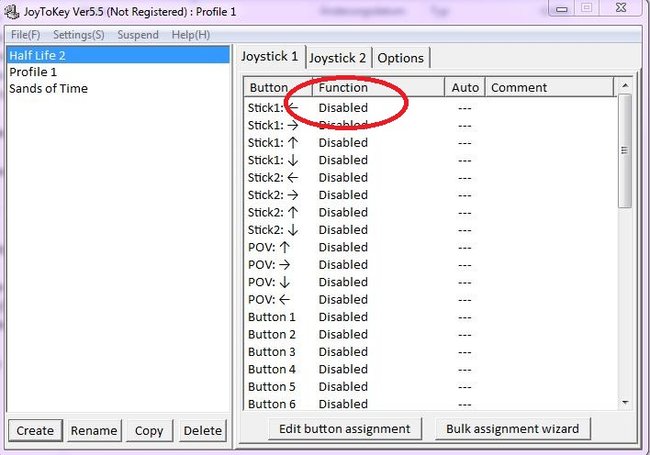Select the Stick1 right arrow row

pos(430,125)
